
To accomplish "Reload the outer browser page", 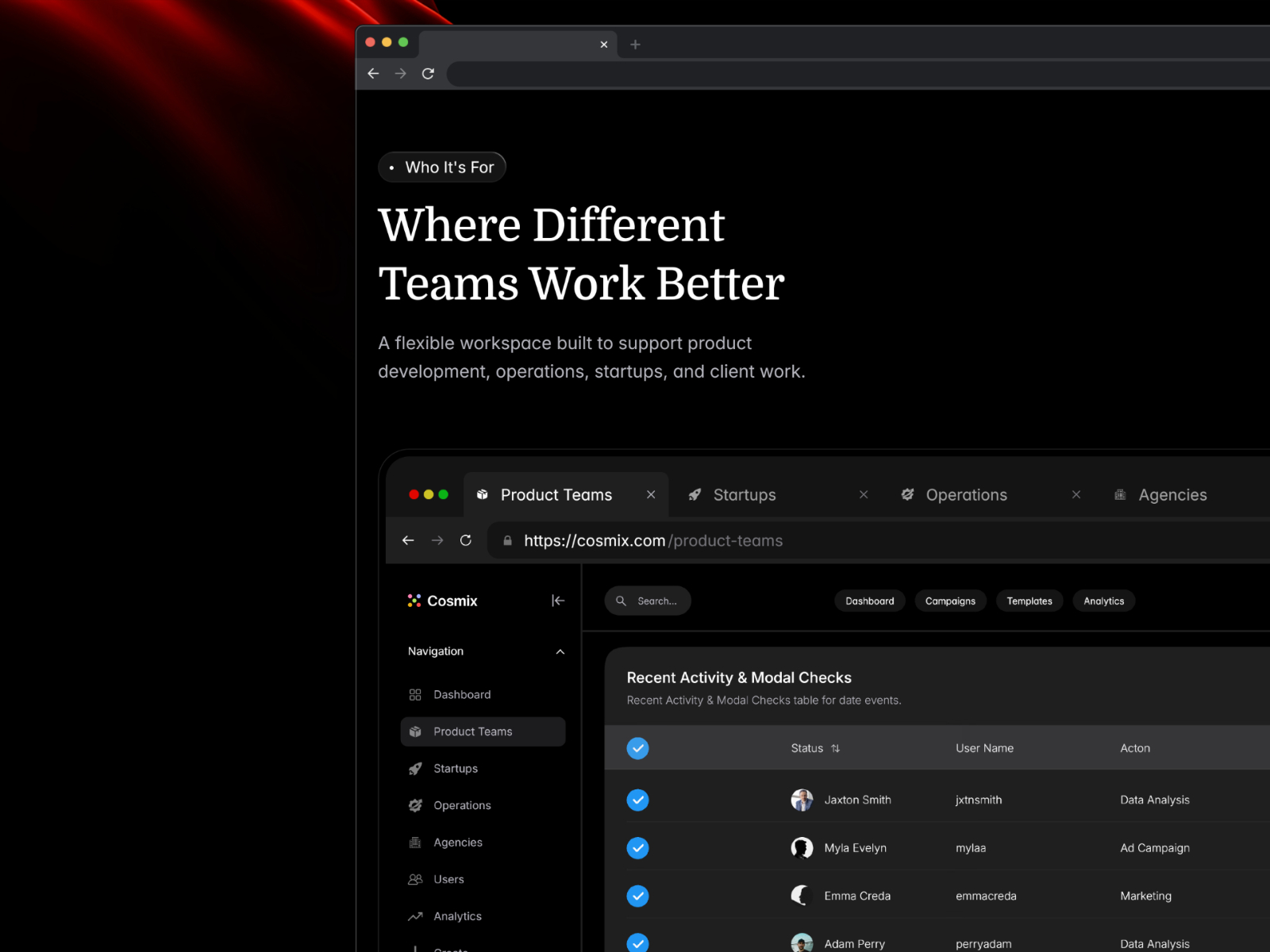I will (x=428, y=74).
